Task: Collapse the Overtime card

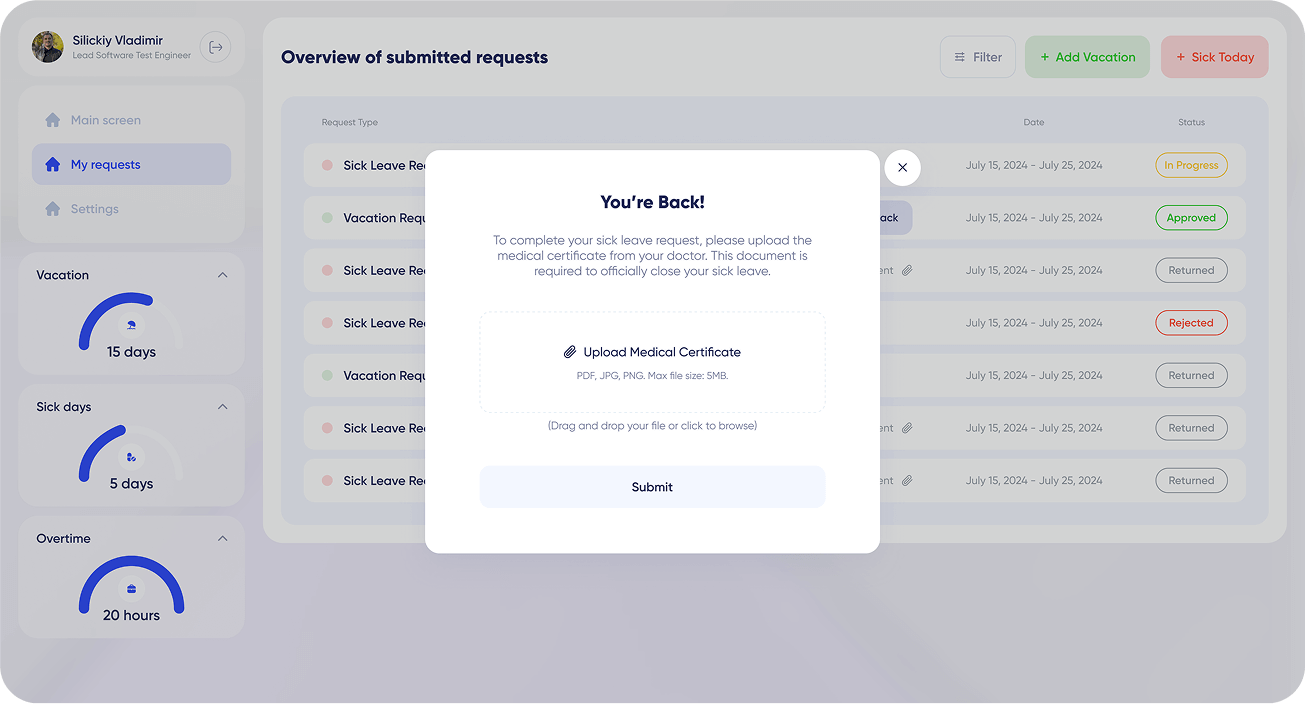Action: 222,538
